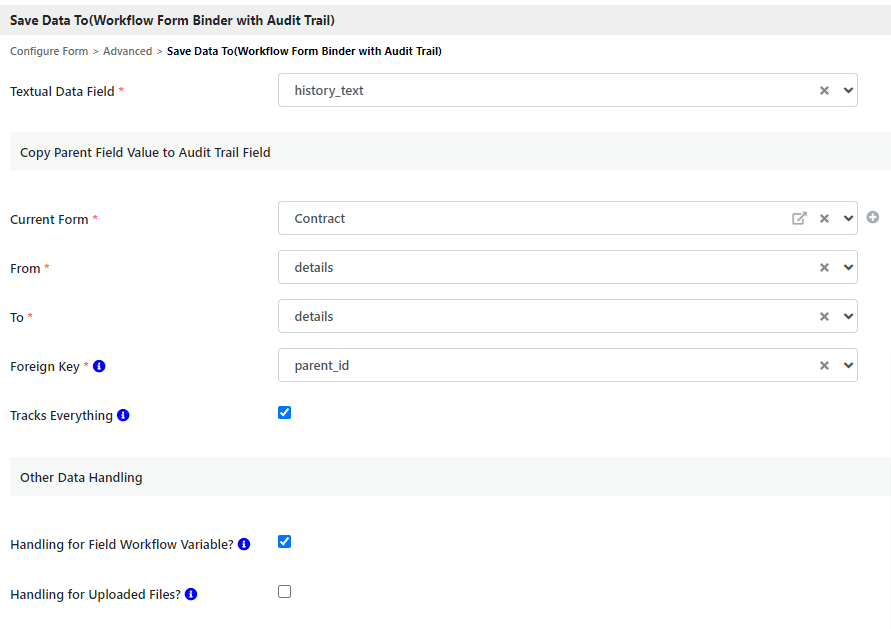Navigate to Advanced breadcrumb link
The image size is (891, 629).
click(127, 51)
